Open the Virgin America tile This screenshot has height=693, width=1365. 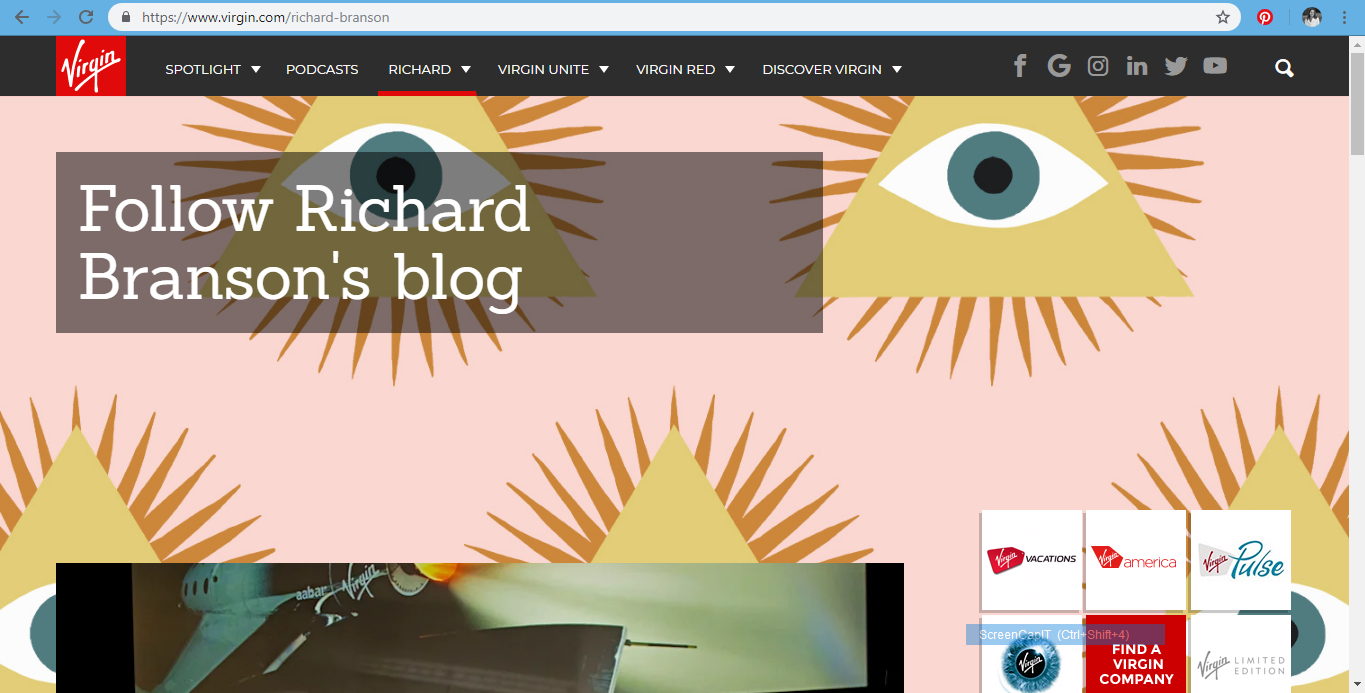[1136, 560]
